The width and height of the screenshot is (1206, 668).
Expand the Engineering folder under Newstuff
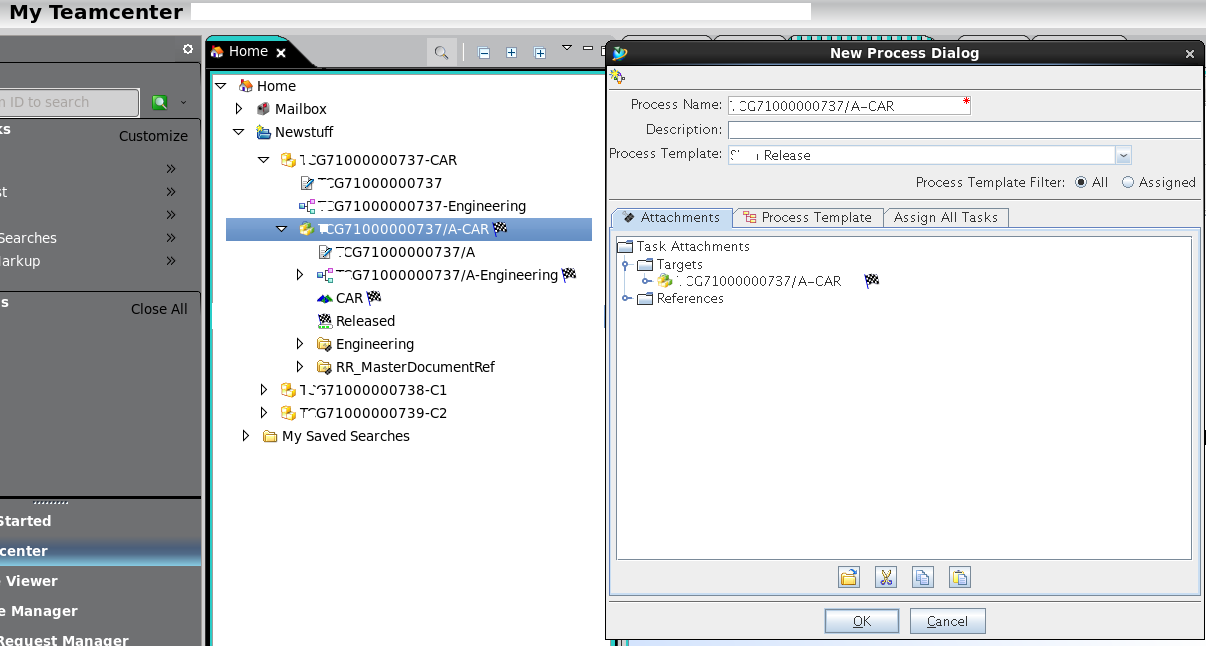tap(300, 343)
